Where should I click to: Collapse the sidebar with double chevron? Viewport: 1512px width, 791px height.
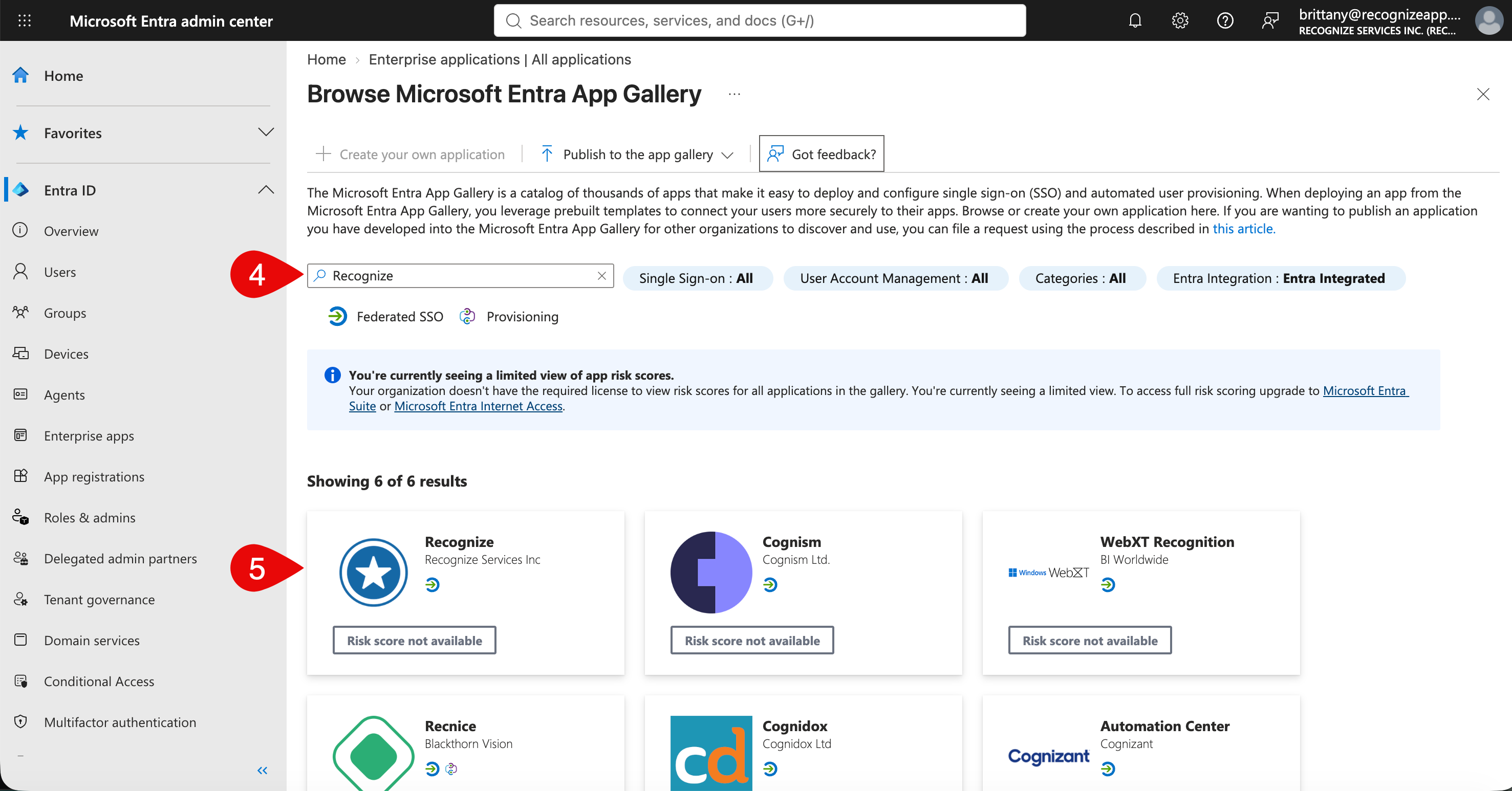(263, 771)
